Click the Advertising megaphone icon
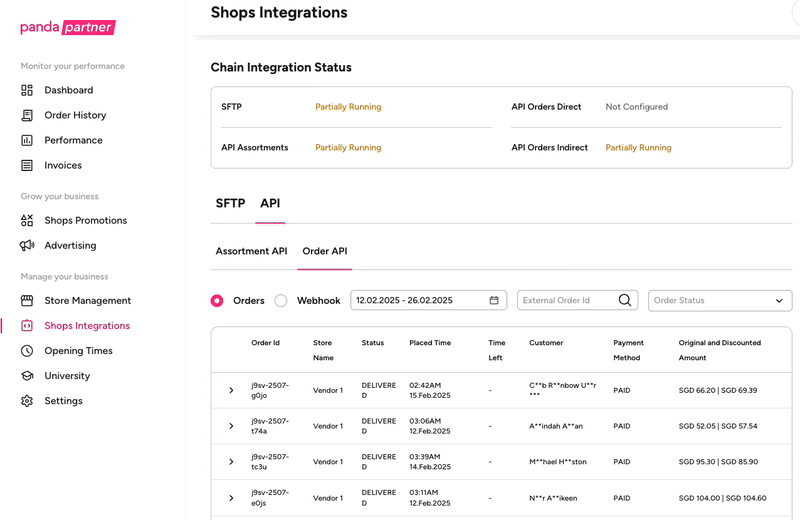The image size is (800, 520). pyautogui.click(x=27, y=245)
